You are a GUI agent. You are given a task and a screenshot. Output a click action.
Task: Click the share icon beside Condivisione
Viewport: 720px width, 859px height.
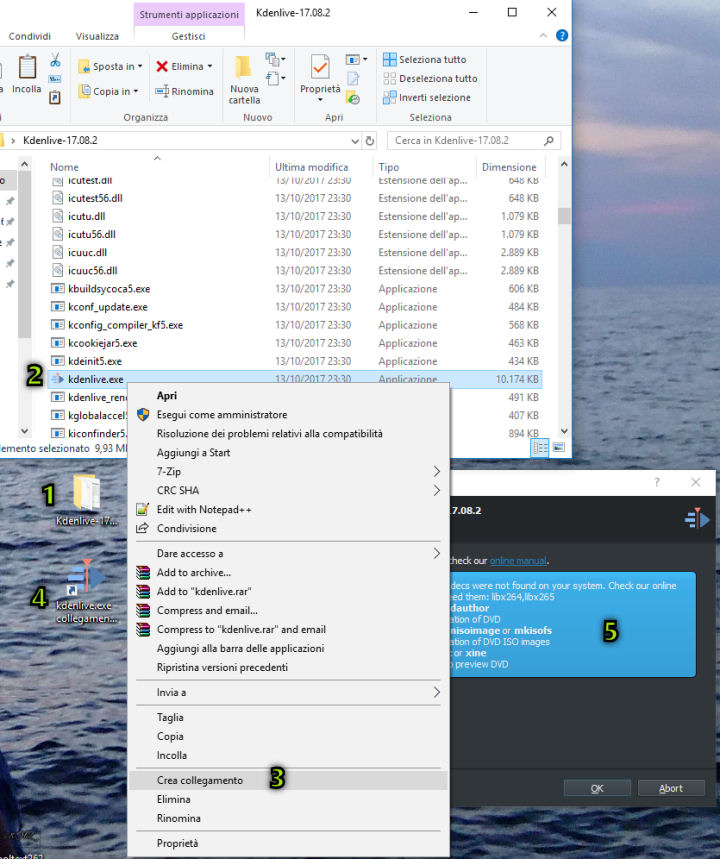(x=142, y=528)
